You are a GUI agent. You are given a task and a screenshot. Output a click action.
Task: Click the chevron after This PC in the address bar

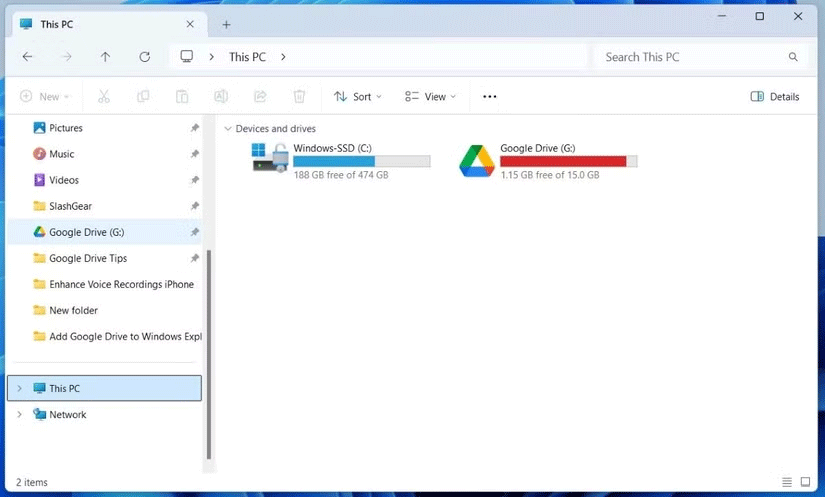pyautogui.click(x=283, y=57)
